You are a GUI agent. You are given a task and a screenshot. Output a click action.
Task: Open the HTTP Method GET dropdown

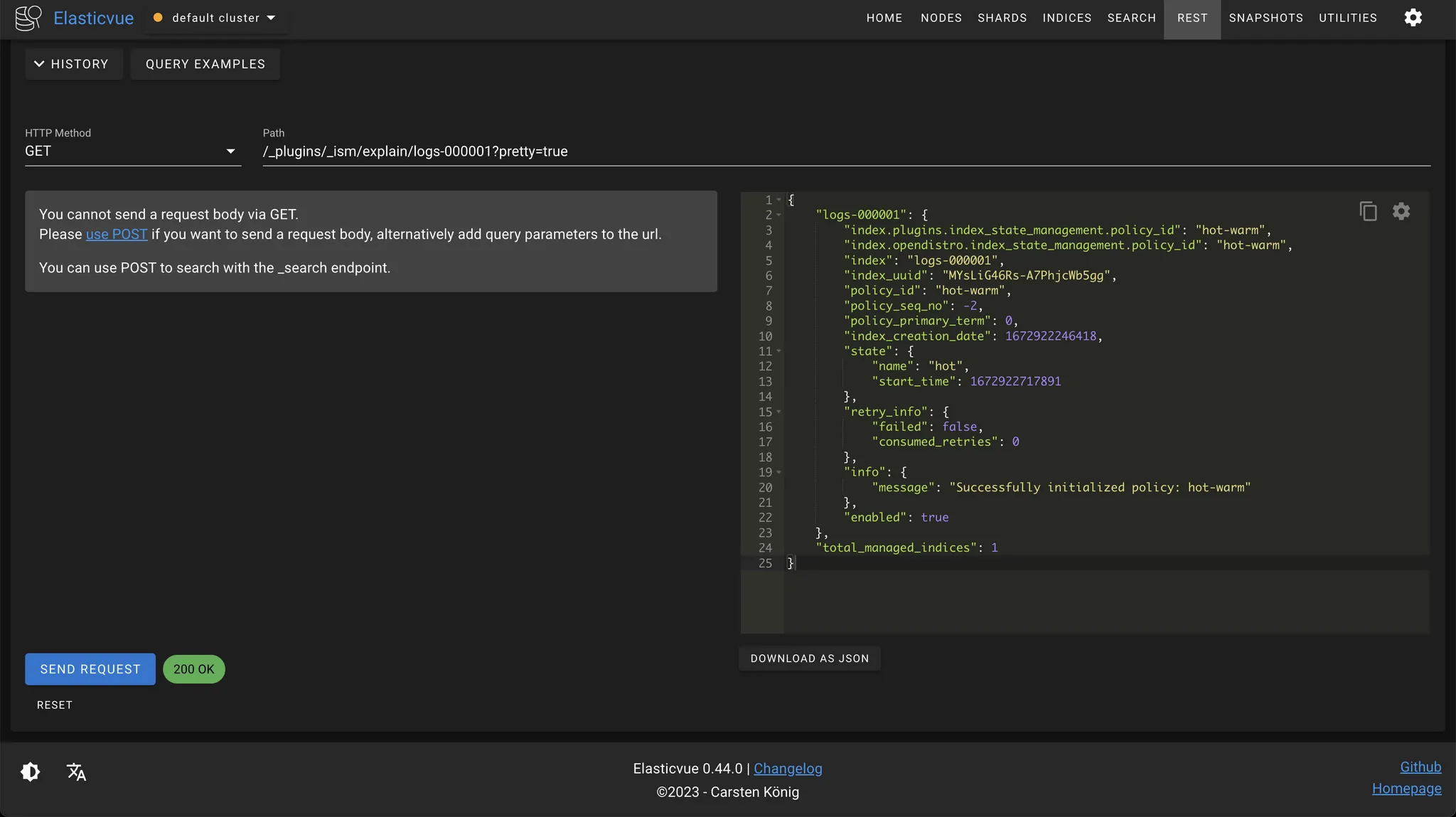pos(132,151)
